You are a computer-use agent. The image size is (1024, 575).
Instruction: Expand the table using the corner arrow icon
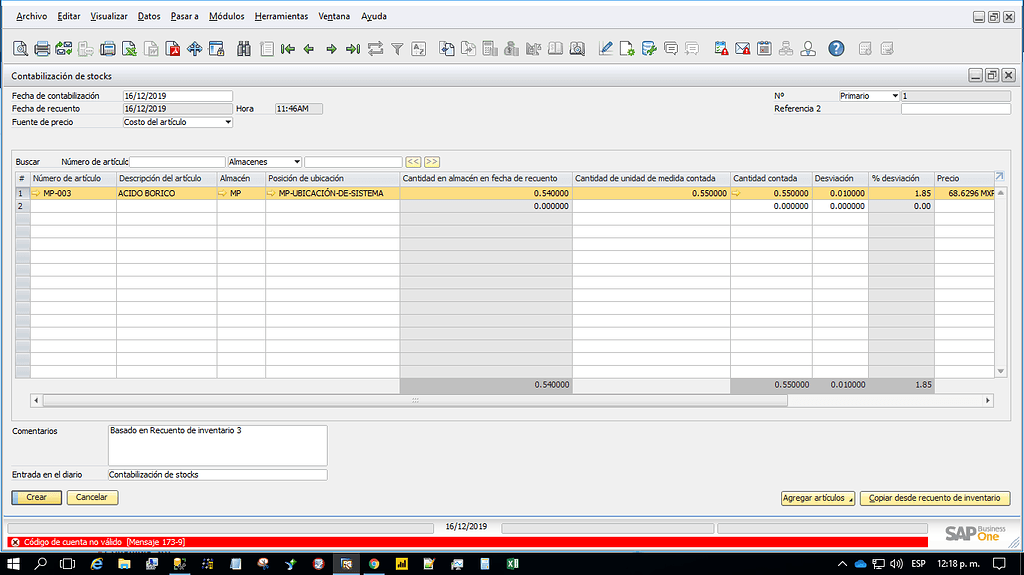999,176
